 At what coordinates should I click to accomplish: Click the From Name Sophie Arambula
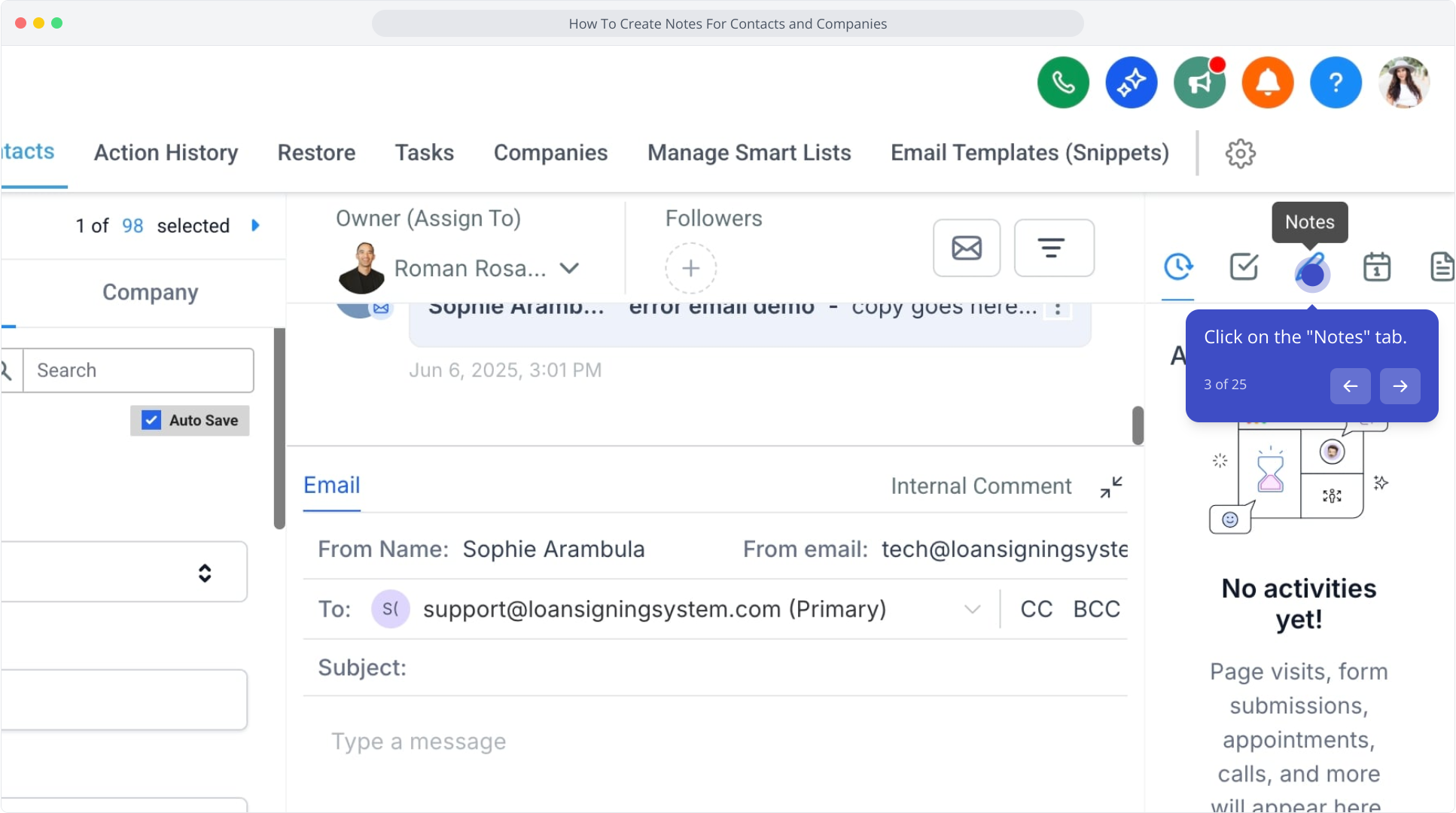tap(553, 550)
